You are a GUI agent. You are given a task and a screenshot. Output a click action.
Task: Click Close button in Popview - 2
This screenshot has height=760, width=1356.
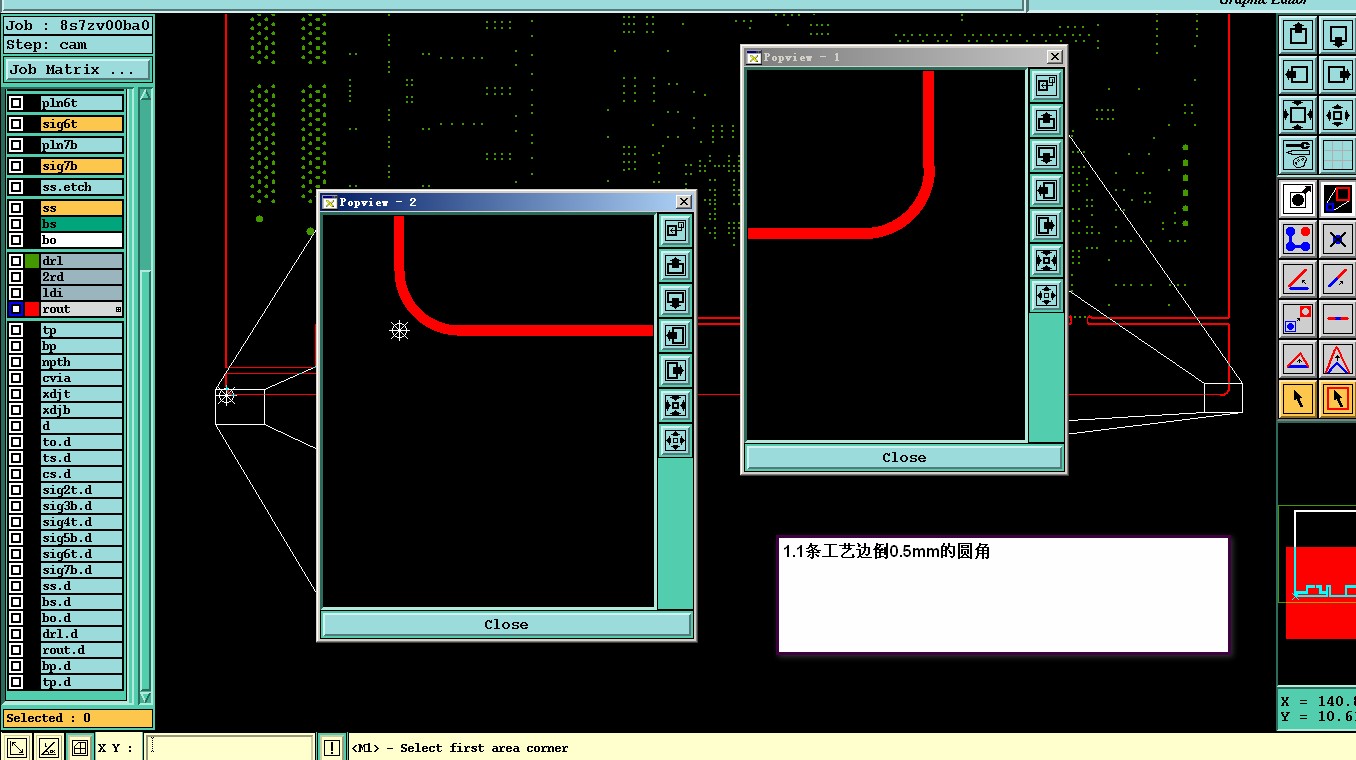[506, 624]
